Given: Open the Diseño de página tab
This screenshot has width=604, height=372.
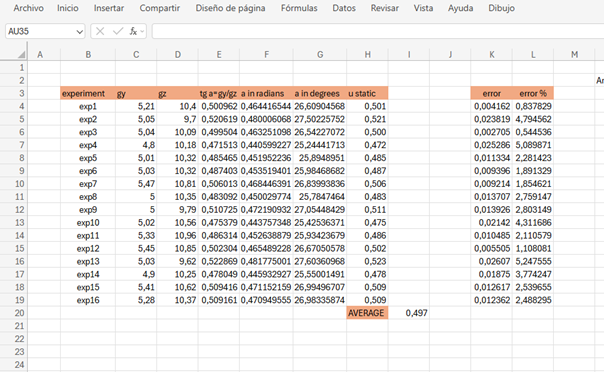Looking at the screenshot, I should click(x=230, y=8).
